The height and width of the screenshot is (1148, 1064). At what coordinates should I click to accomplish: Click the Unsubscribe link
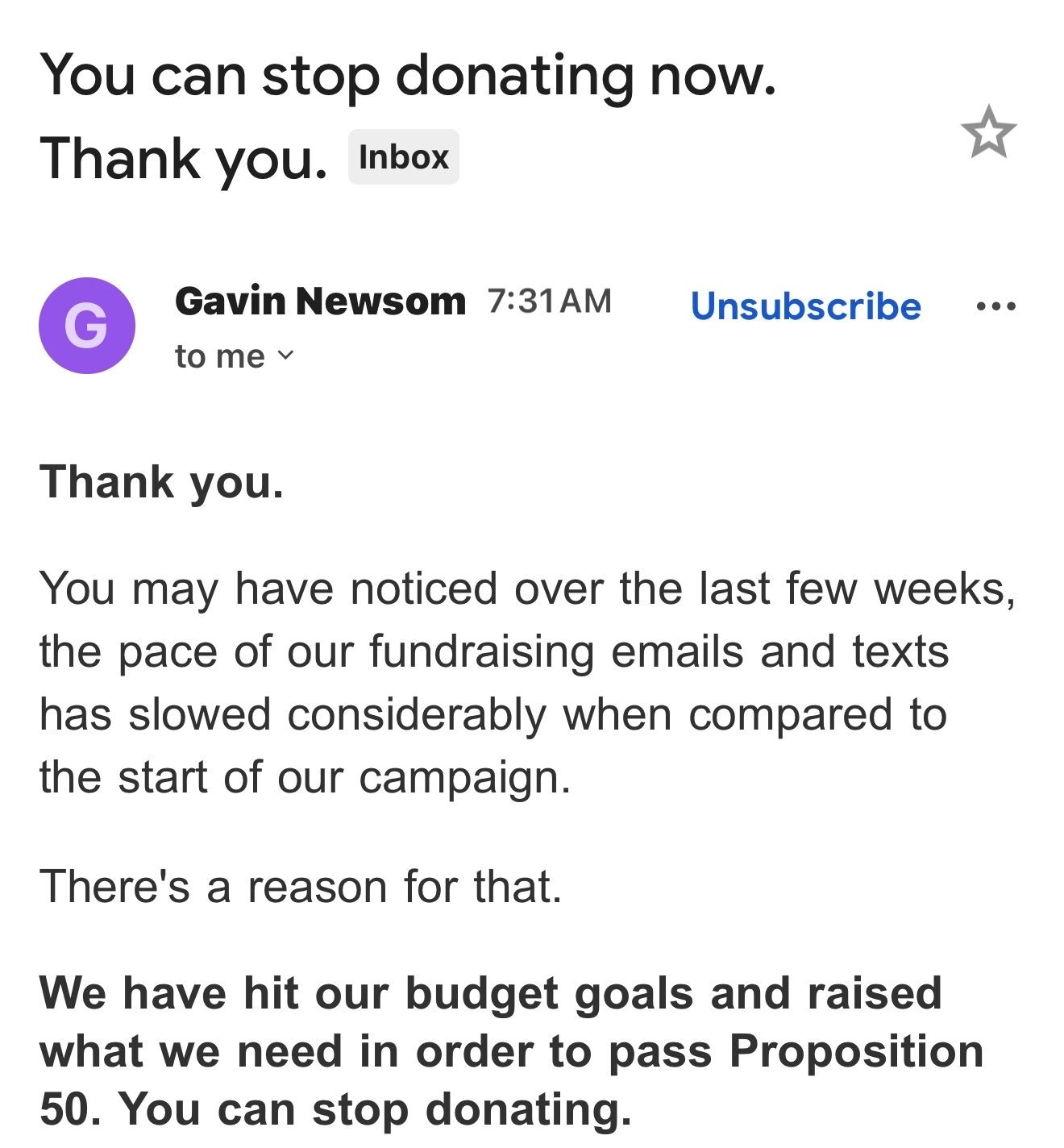(806, 306)
